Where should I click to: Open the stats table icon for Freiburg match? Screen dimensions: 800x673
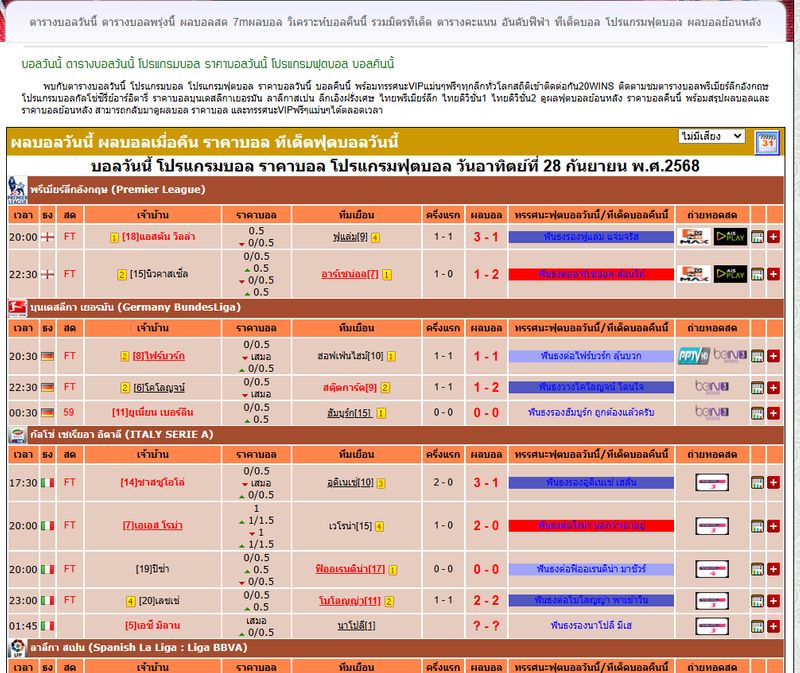click(757, 356)
